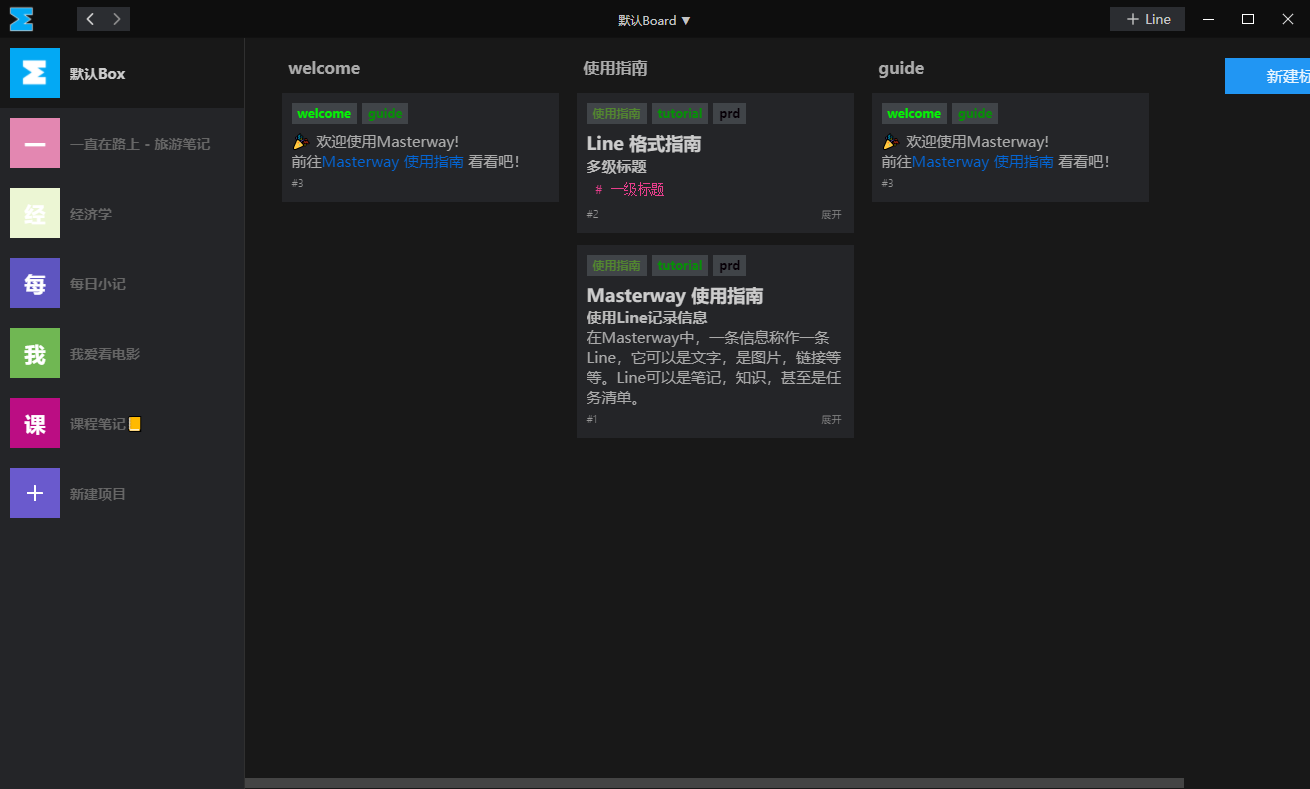This screenshot has height=789, width=1310.
Task: Click the plus icon for 新建项目
Action: coord(35,493)
